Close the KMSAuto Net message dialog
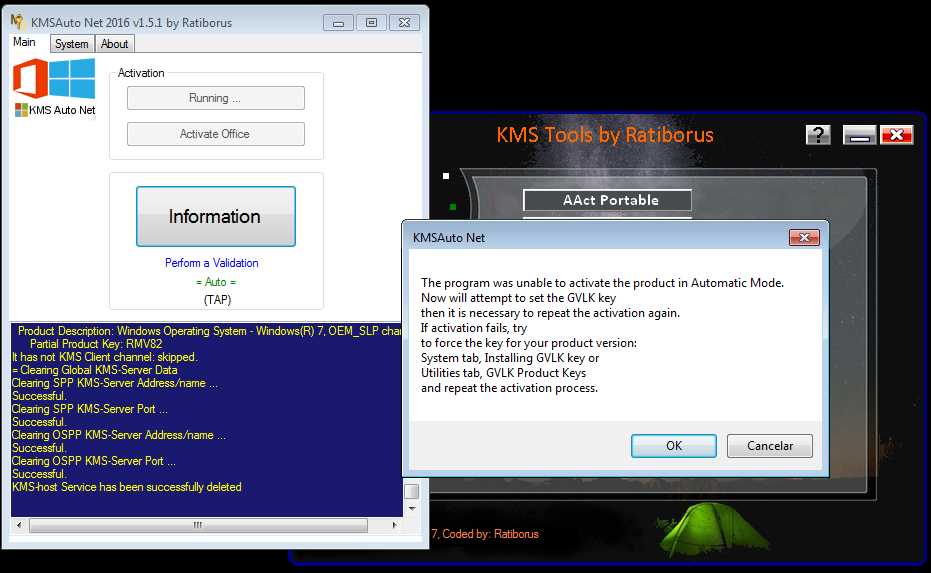The height and width of the screenshot is (573, 931). pyautogui.click(x=805, y=238)
